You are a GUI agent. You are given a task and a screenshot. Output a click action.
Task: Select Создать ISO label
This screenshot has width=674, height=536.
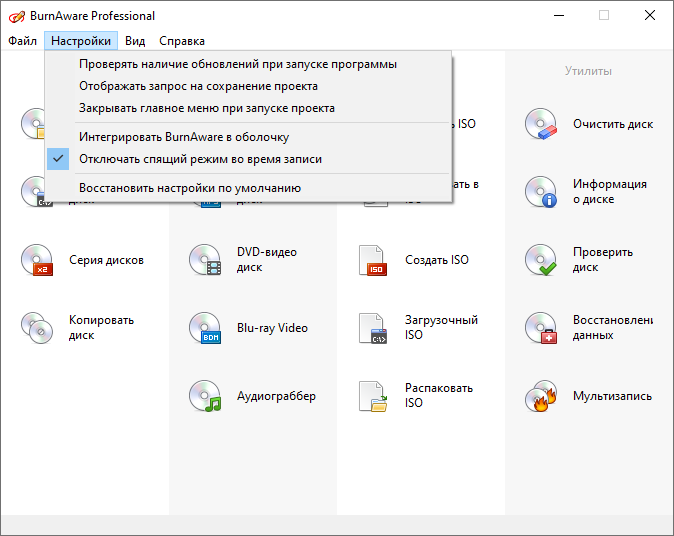pyautogui.click(x=437, y=260)
